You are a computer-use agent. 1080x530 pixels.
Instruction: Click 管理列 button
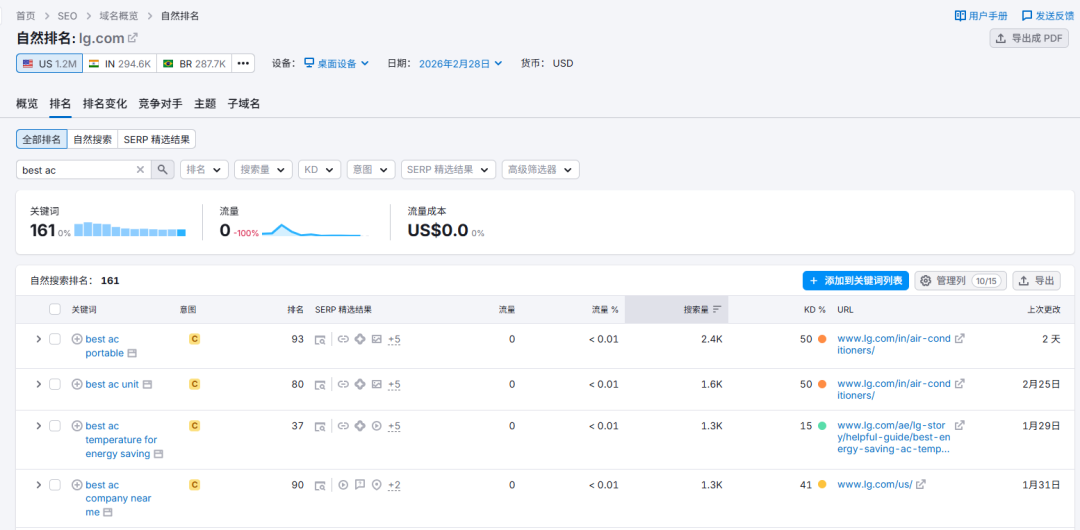961,281
